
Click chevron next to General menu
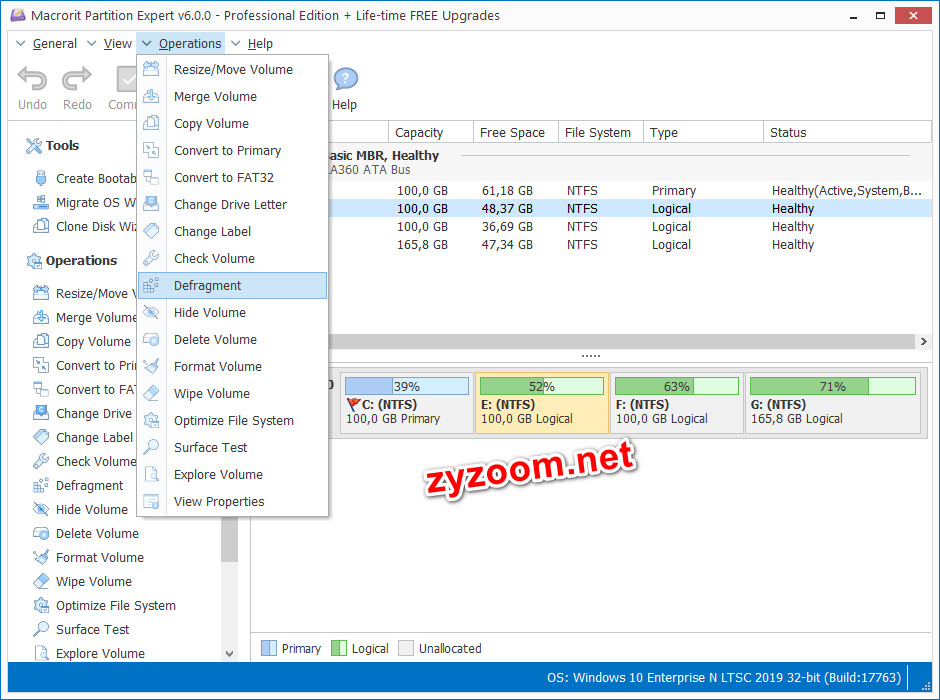click(x=21, y=43)
